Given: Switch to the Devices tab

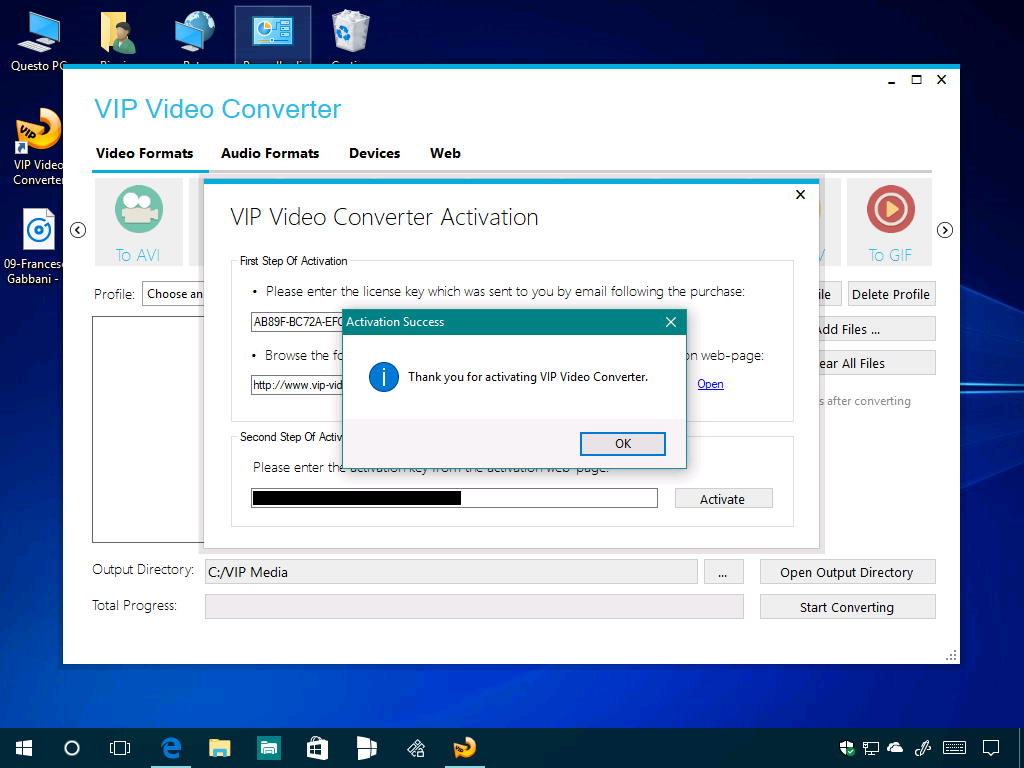Looking at the screenshot, I should 375,153.
